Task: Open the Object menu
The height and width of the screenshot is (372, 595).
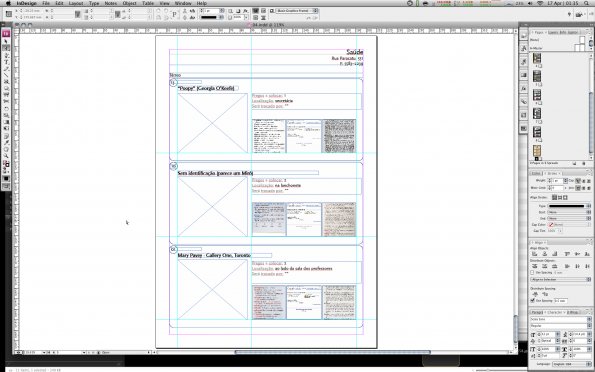Action: pyautogui.click(x=129, y=3)
